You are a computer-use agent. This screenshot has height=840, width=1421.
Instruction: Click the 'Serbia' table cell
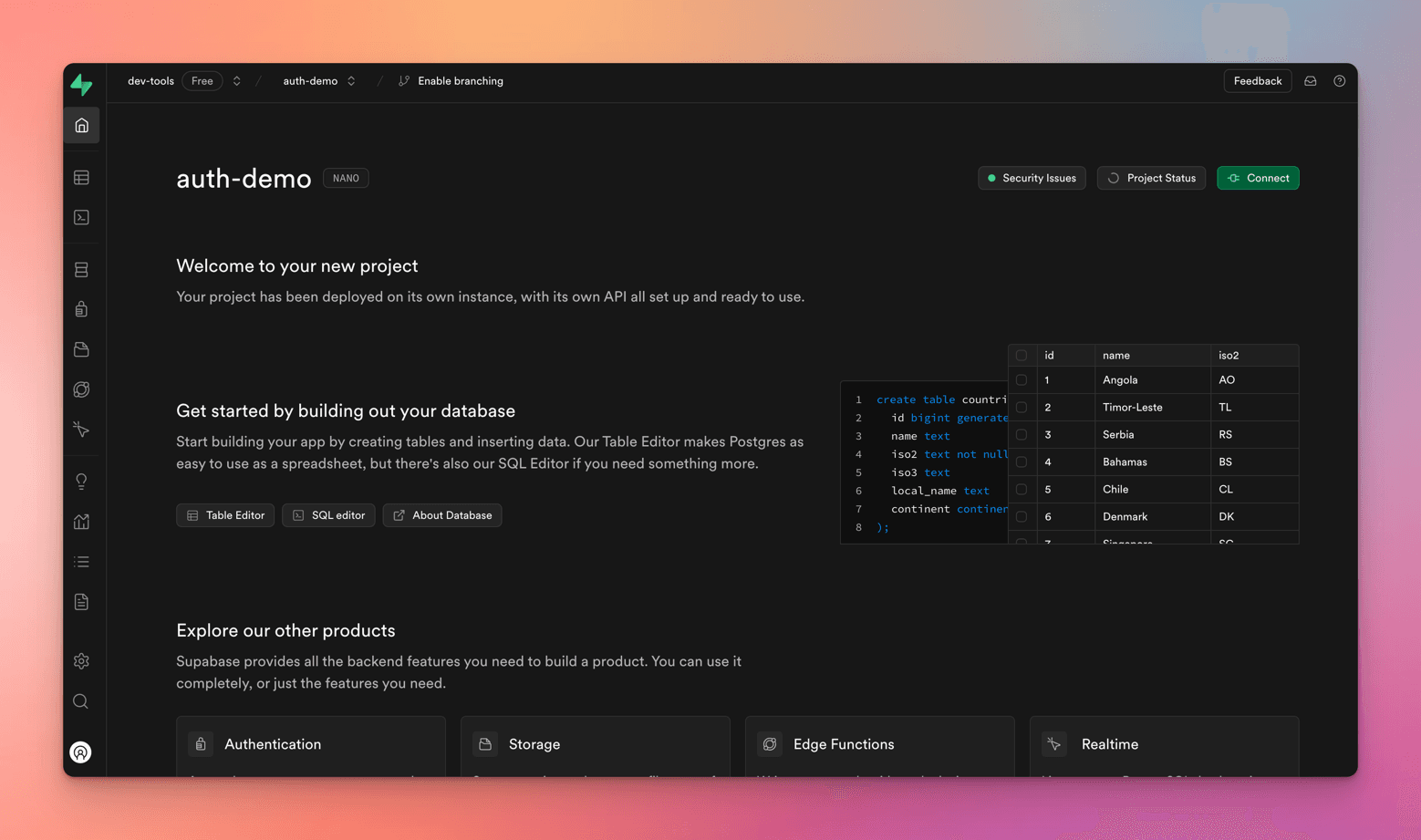pos(1153,435)
